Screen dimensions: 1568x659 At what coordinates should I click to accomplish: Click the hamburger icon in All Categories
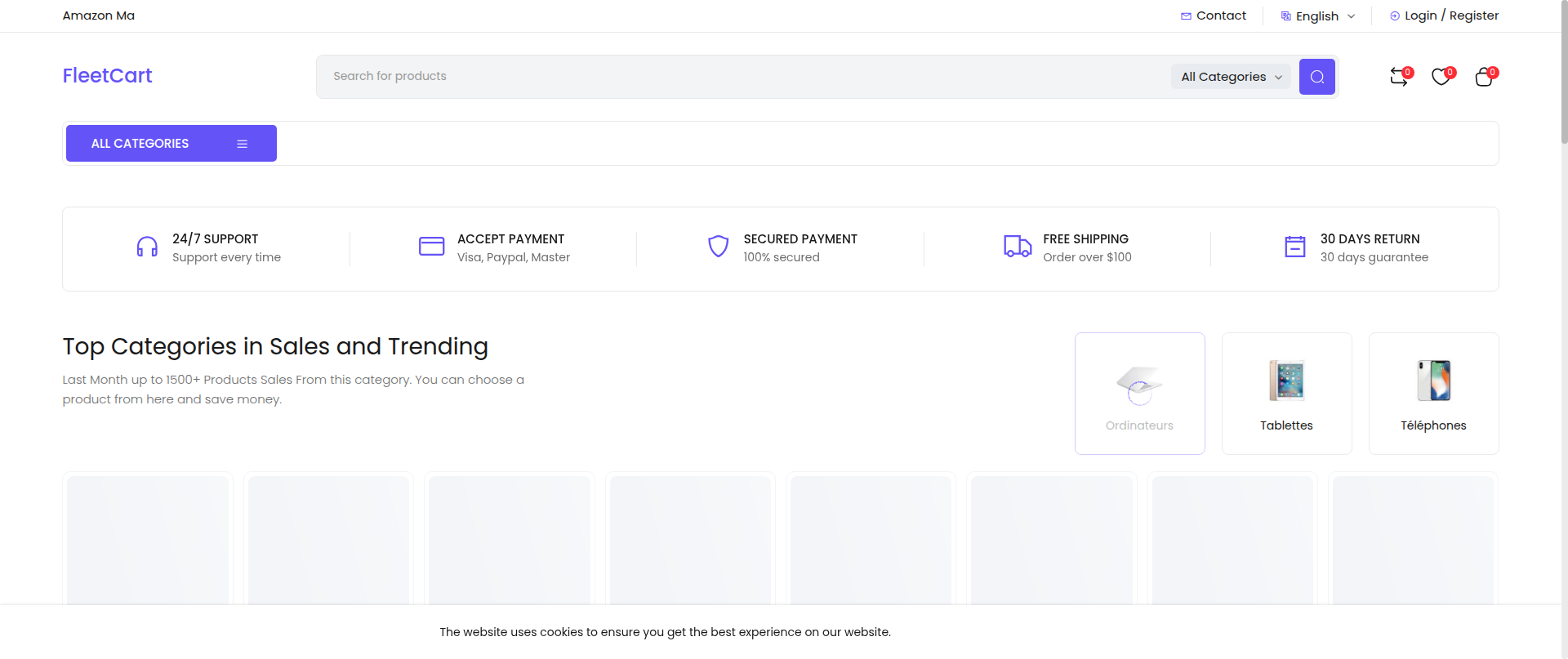click(242, 144)
